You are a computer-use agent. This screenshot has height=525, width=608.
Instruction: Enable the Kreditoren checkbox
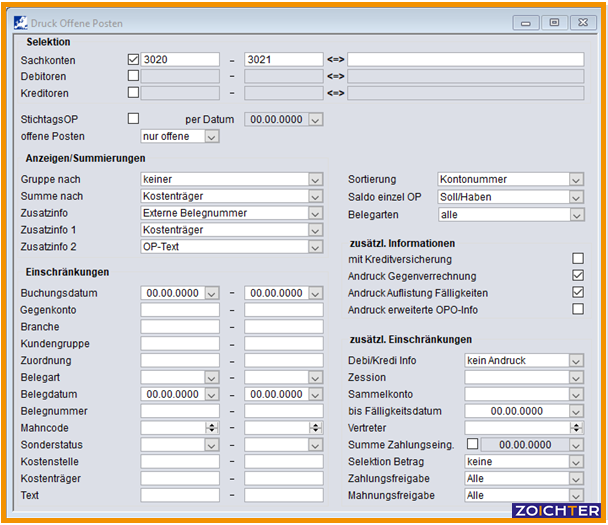point(134,93)
